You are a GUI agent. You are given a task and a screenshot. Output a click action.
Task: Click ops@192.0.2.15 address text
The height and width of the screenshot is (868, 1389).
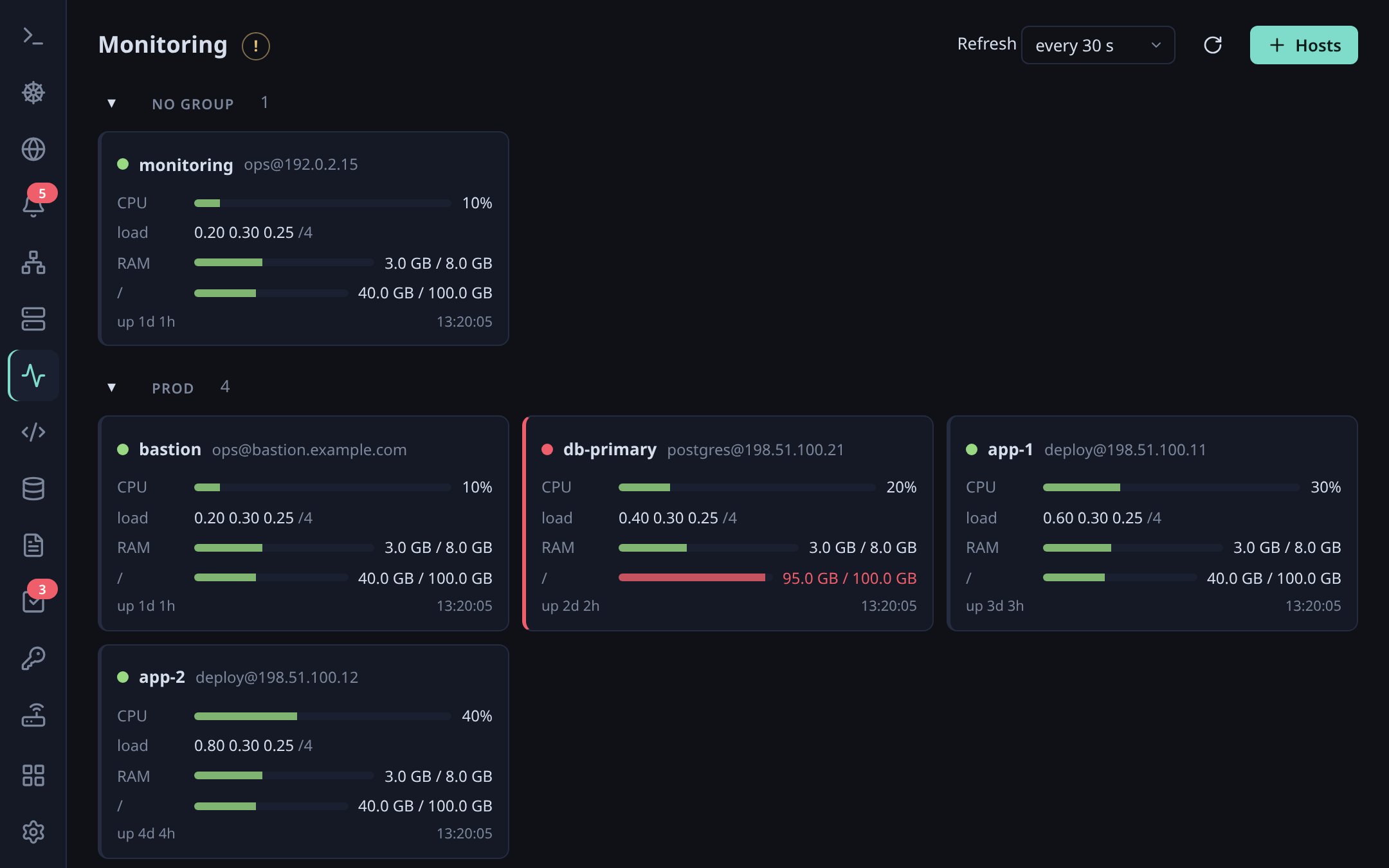(x=300, y=164)
